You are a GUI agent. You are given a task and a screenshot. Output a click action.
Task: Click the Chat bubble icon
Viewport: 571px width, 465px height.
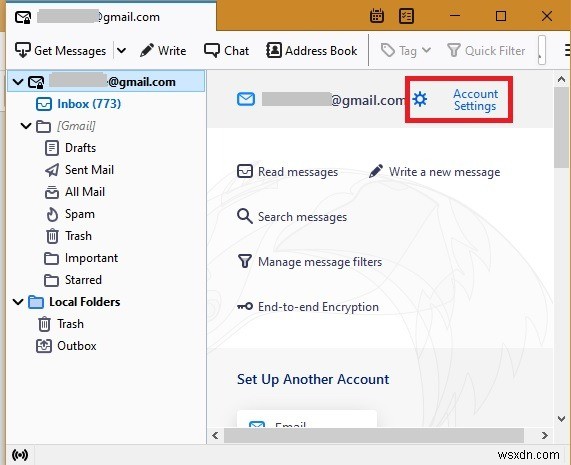click(212, 50)
